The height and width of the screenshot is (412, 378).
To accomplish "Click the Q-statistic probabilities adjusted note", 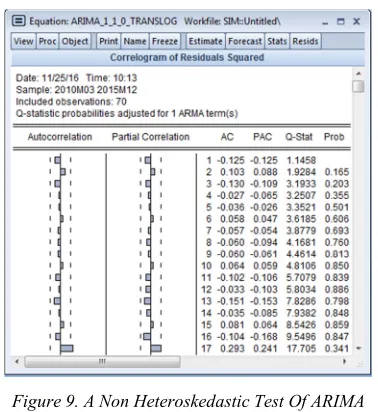I will point(127,113).
